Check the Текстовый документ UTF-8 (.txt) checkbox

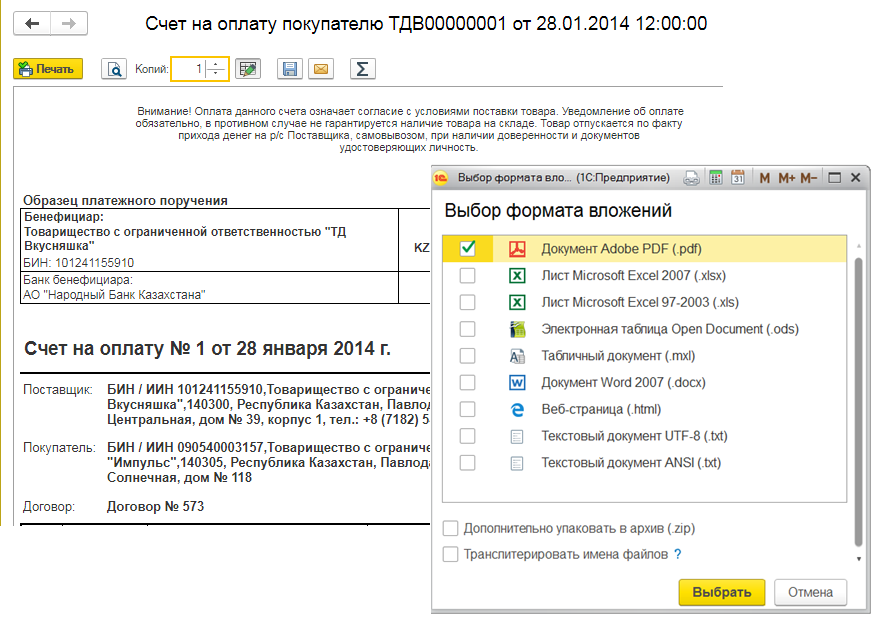tap(468, 436)
